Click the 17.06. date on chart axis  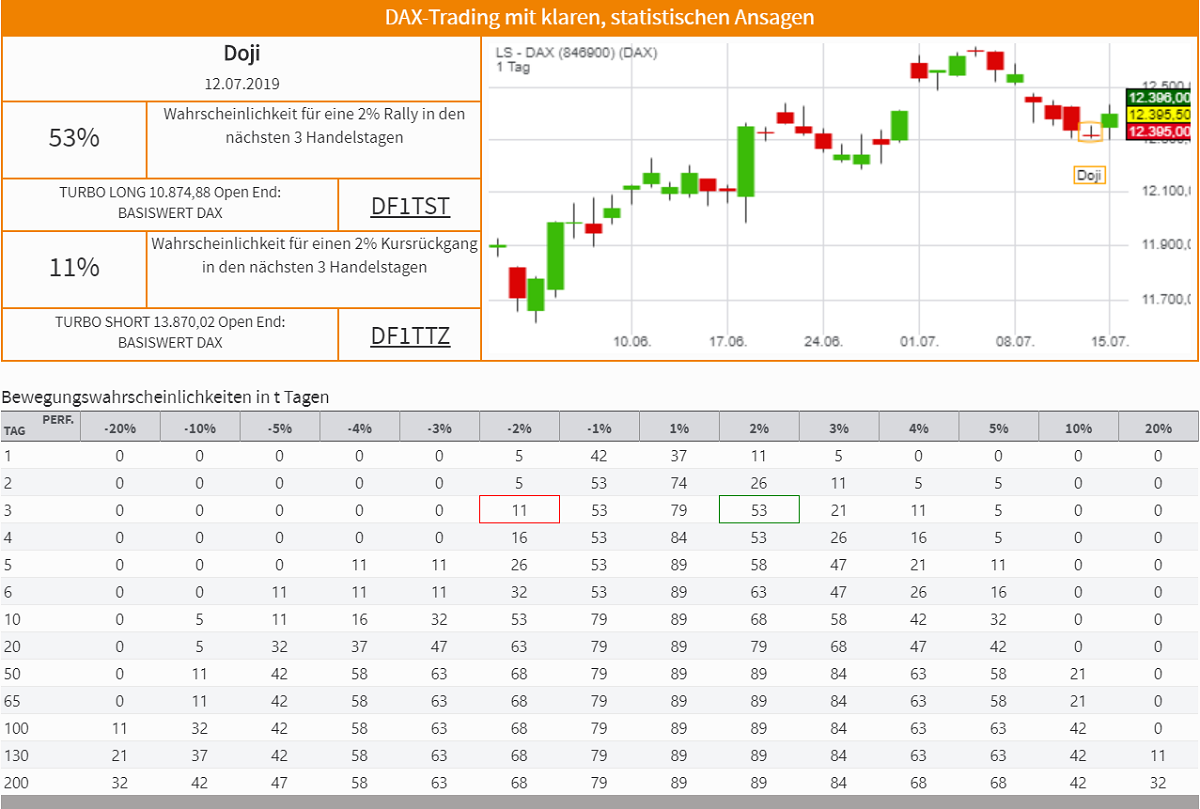[728, 342]
